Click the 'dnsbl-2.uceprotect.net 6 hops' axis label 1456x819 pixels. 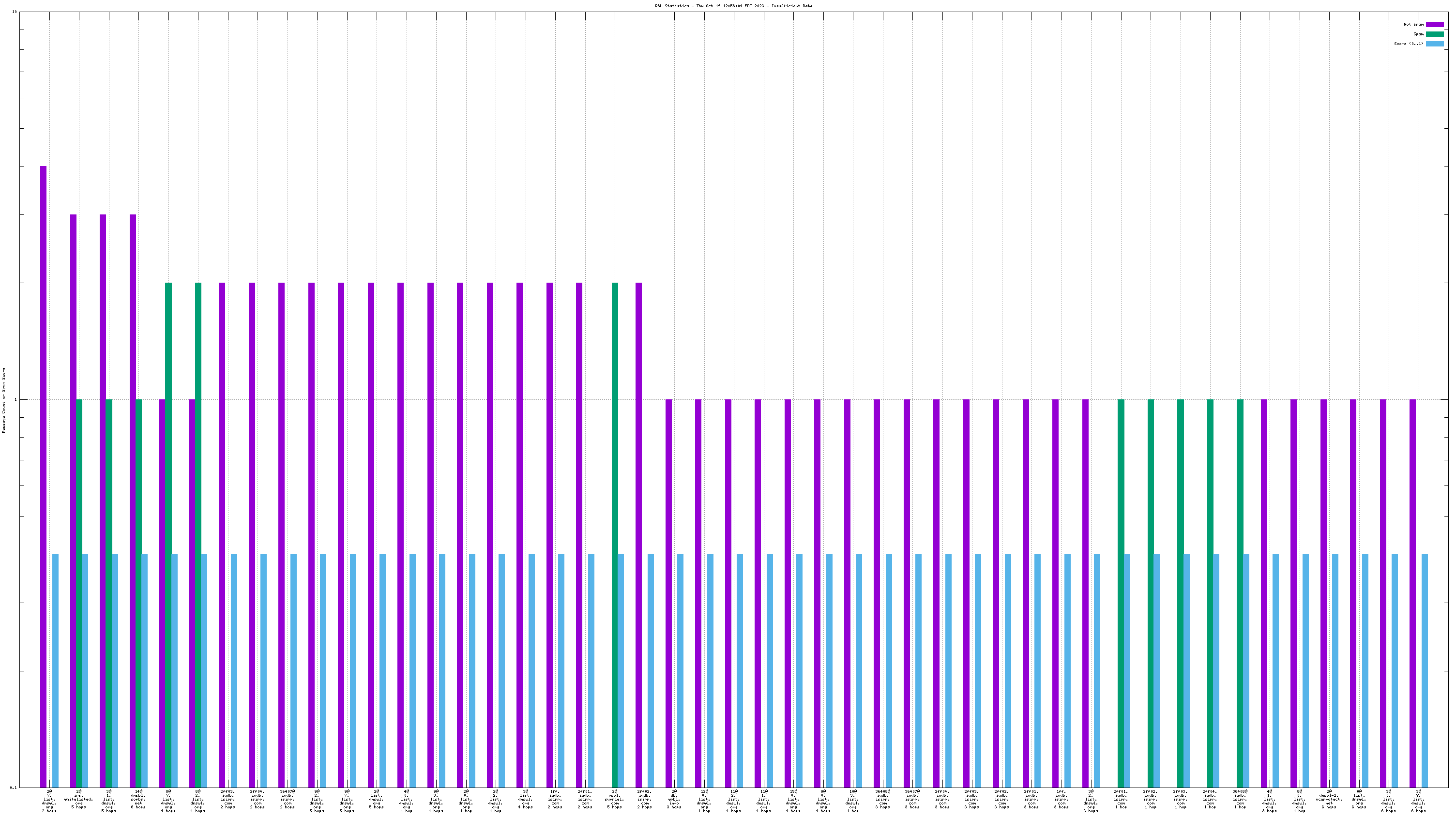click(x=1329, y=799)
